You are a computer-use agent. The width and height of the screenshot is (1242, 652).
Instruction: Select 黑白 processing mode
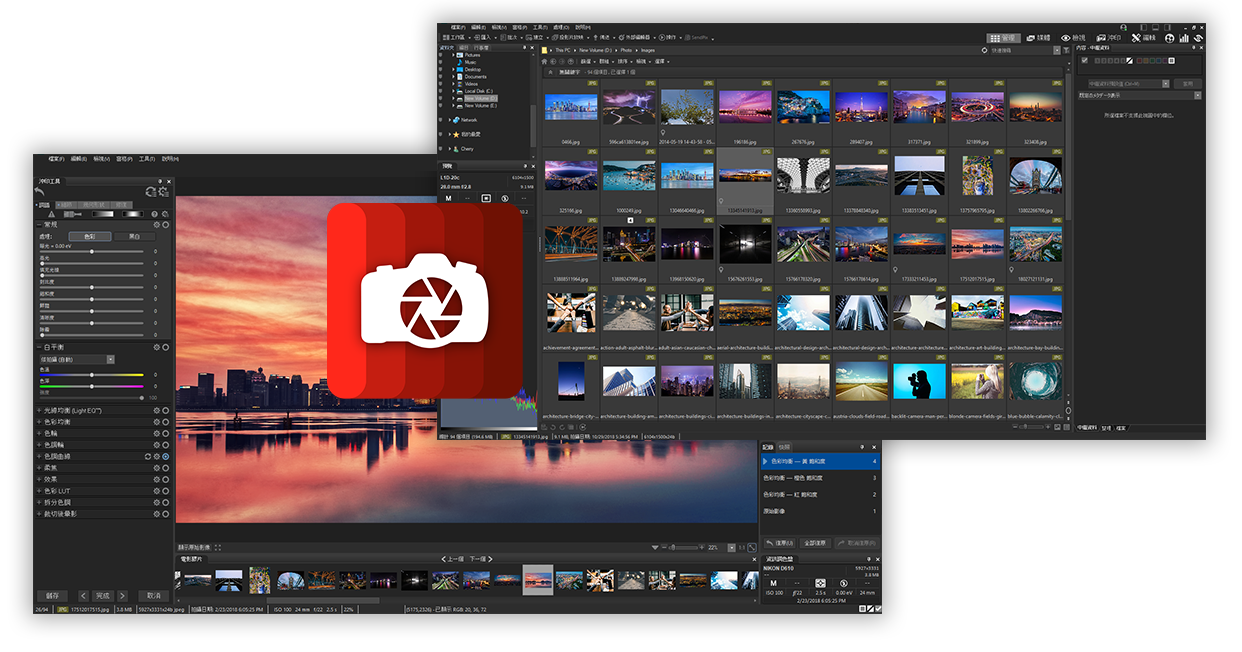133,237
